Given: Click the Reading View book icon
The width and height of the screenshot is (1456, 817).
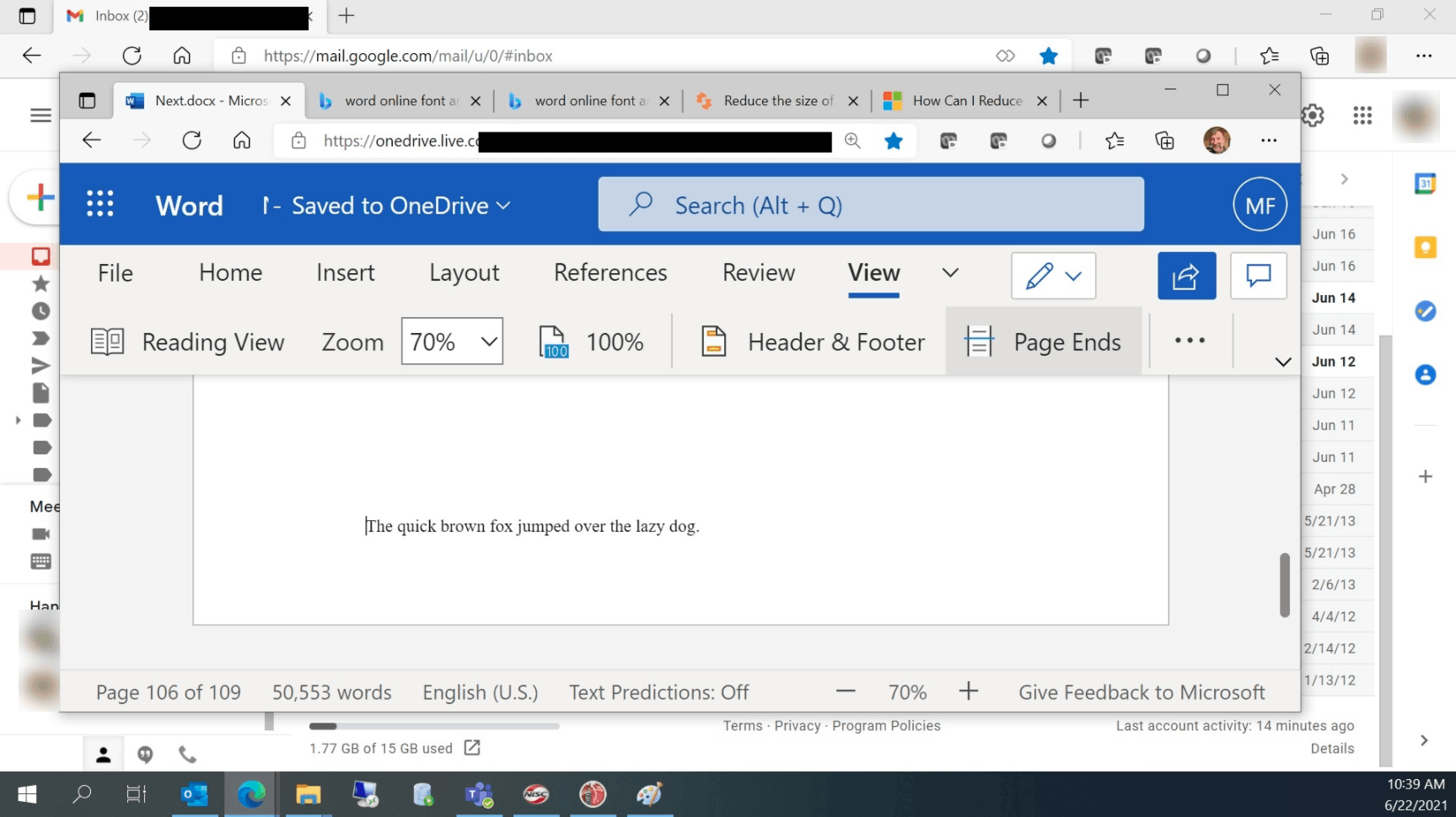Looking at the screenshot, I should pos(107,341).
